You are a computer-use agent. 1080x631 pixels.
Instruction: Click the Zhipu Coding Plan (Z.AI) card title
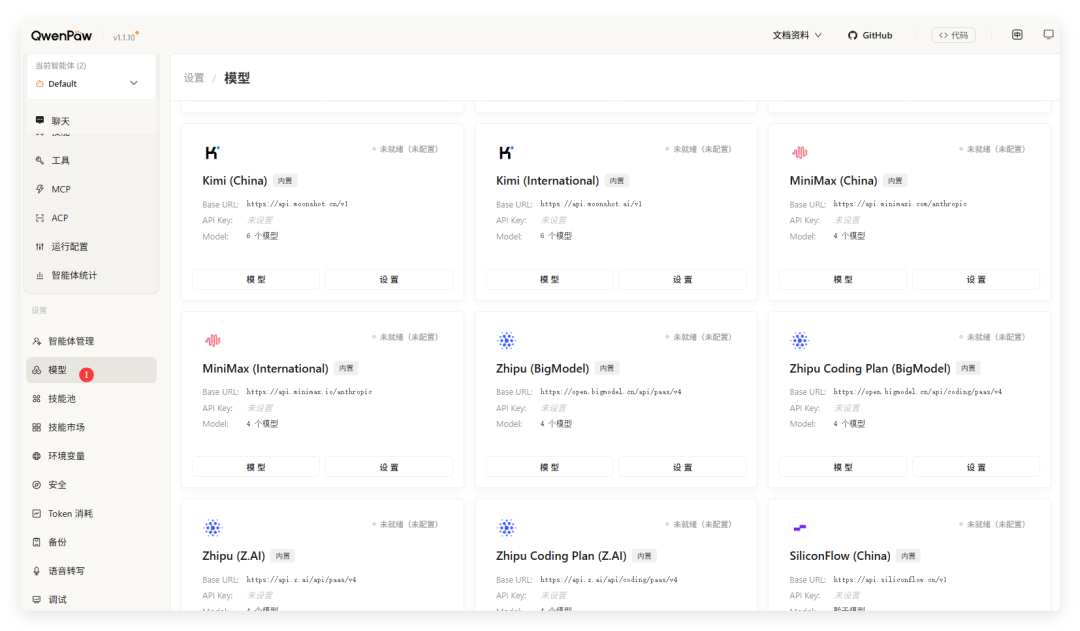pos(561,556)
